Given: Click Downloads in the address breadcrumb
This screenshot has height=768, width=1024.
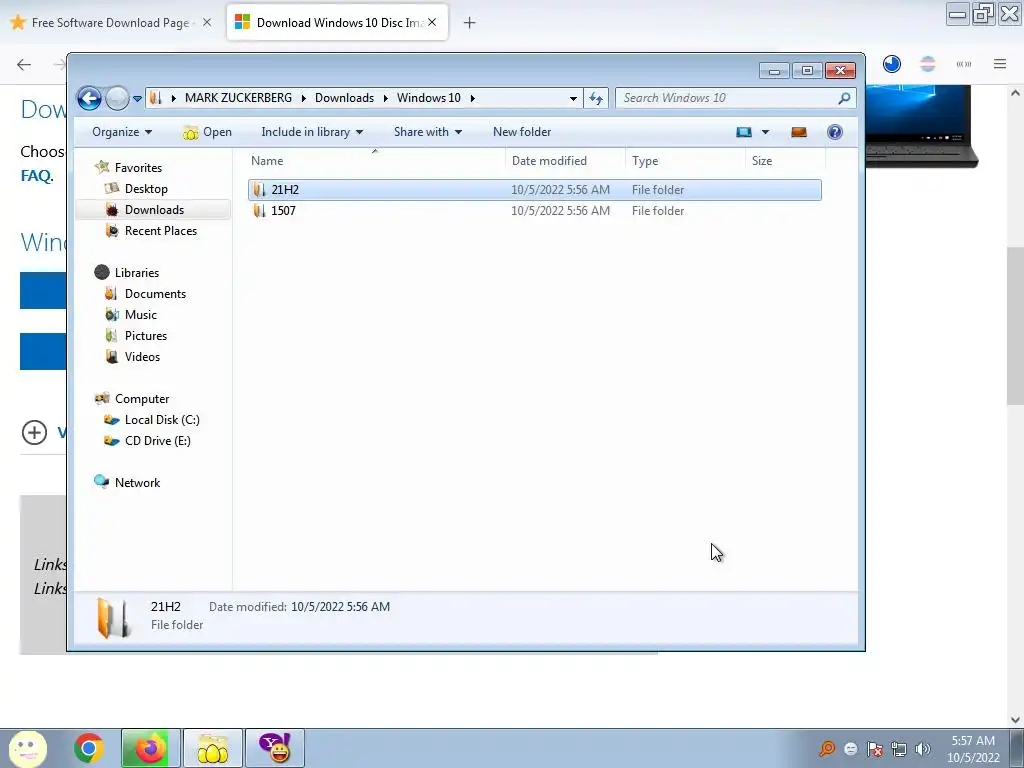Looking at the screenshot, I should [344, 98].
